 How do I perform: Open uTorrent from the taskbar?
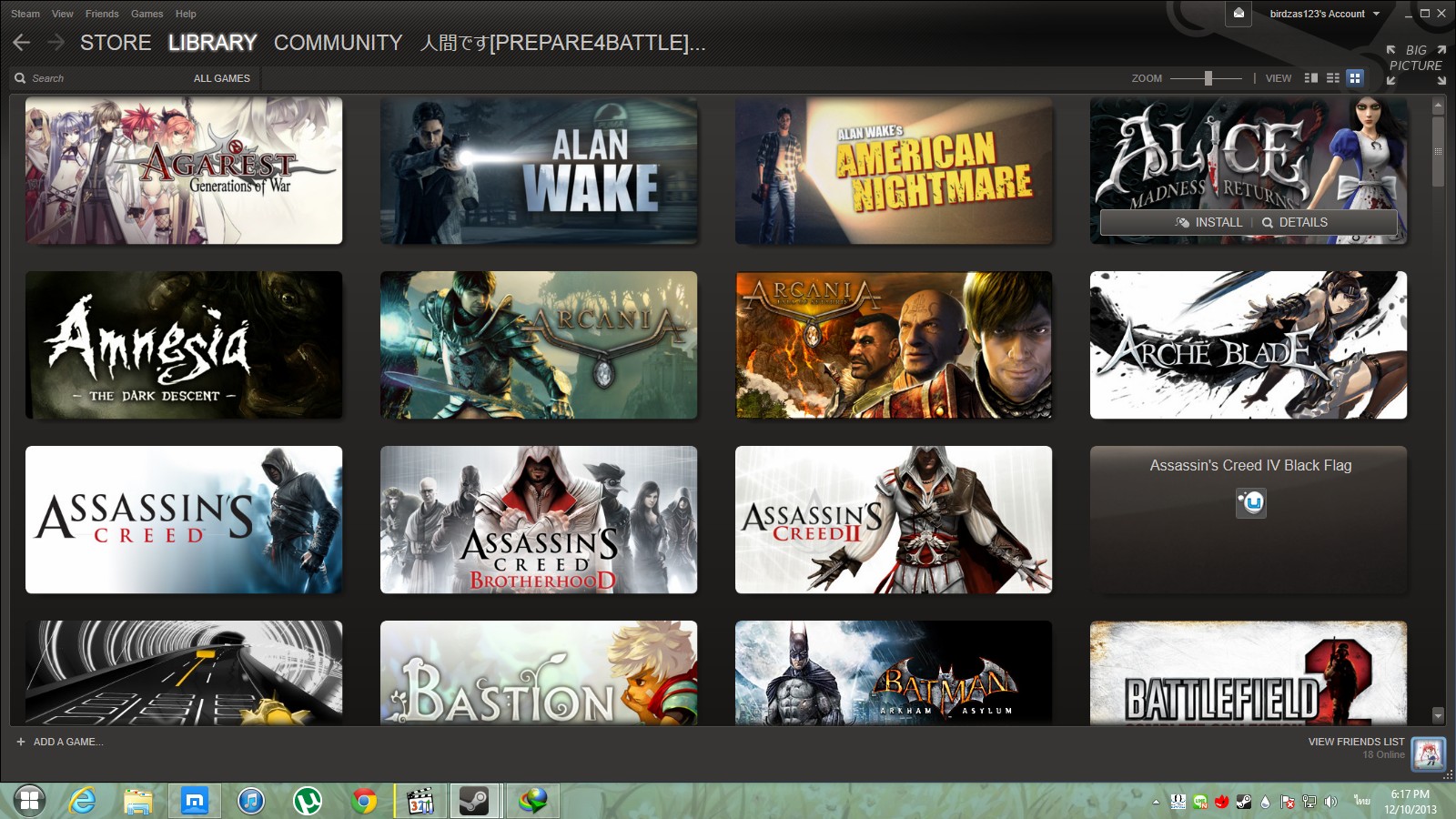(x=308, y=801)
